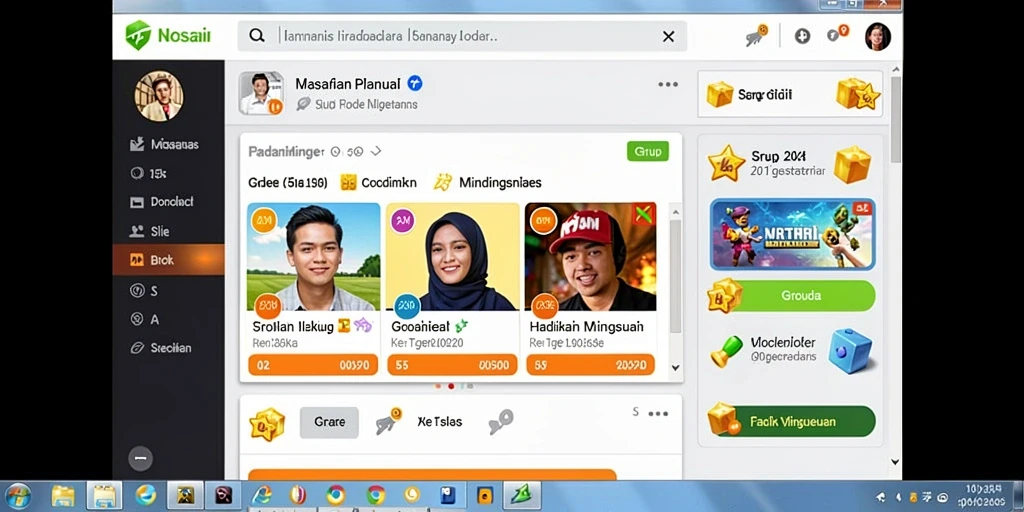
Task: Click the clock icon next to Padaniminger
Action: (336, 152)
